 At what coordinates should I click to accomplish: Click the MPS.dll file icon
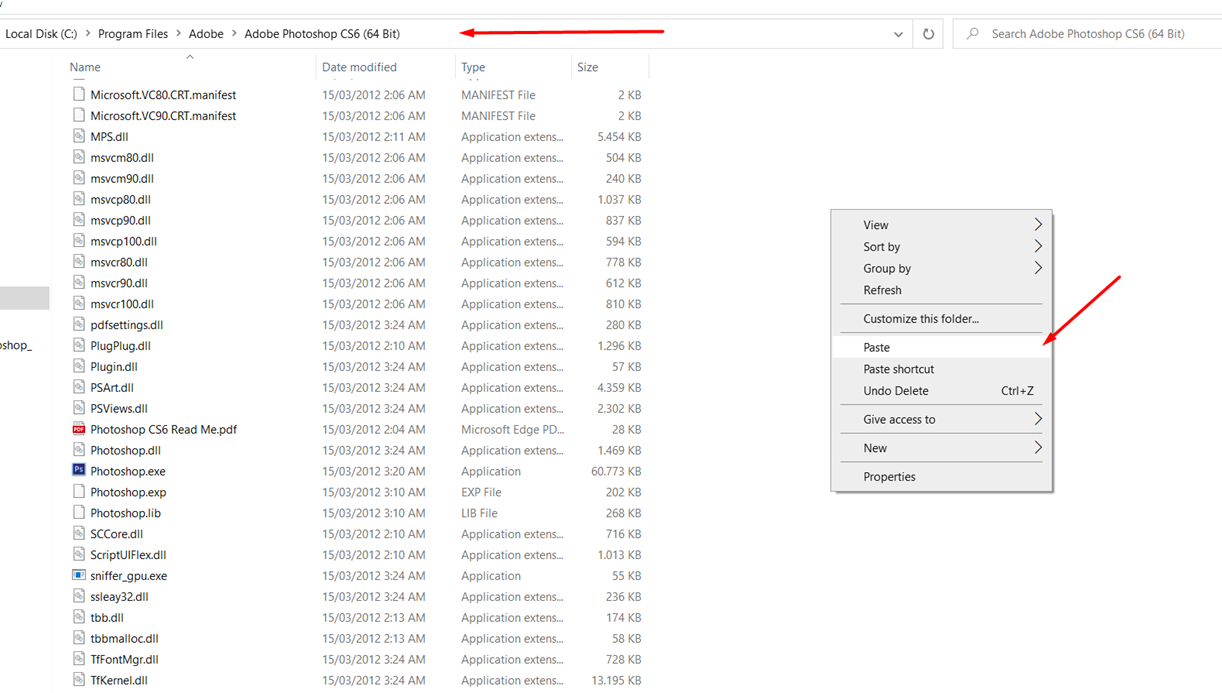pyautogui.click(x=79, y=136)
